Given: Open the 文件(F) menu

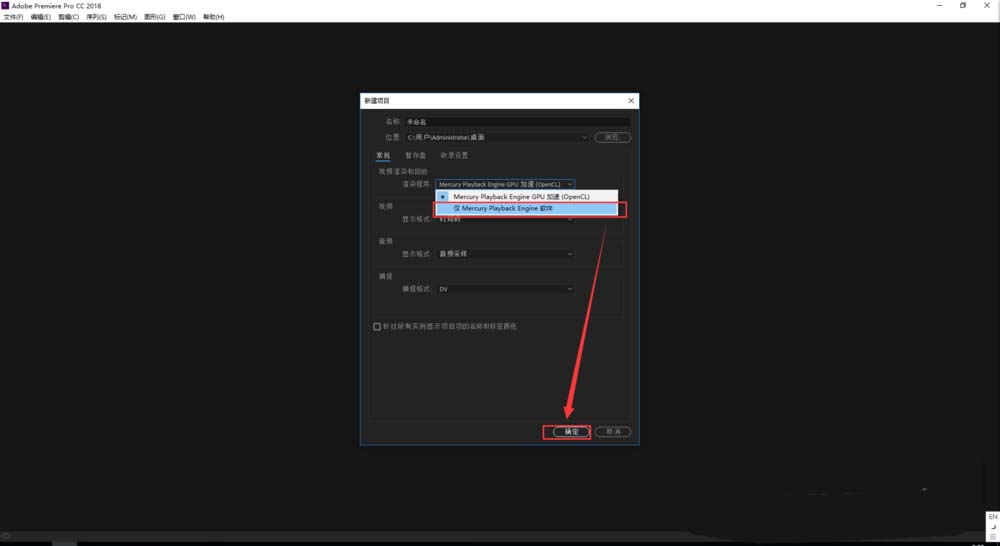Looking at the screenshot, I should pos(13,17).
